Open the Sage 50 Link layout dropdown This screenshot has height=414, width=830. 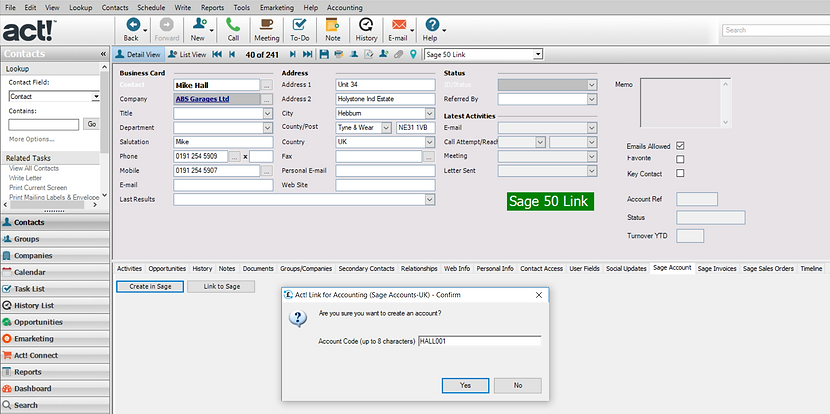coord(538,54)
